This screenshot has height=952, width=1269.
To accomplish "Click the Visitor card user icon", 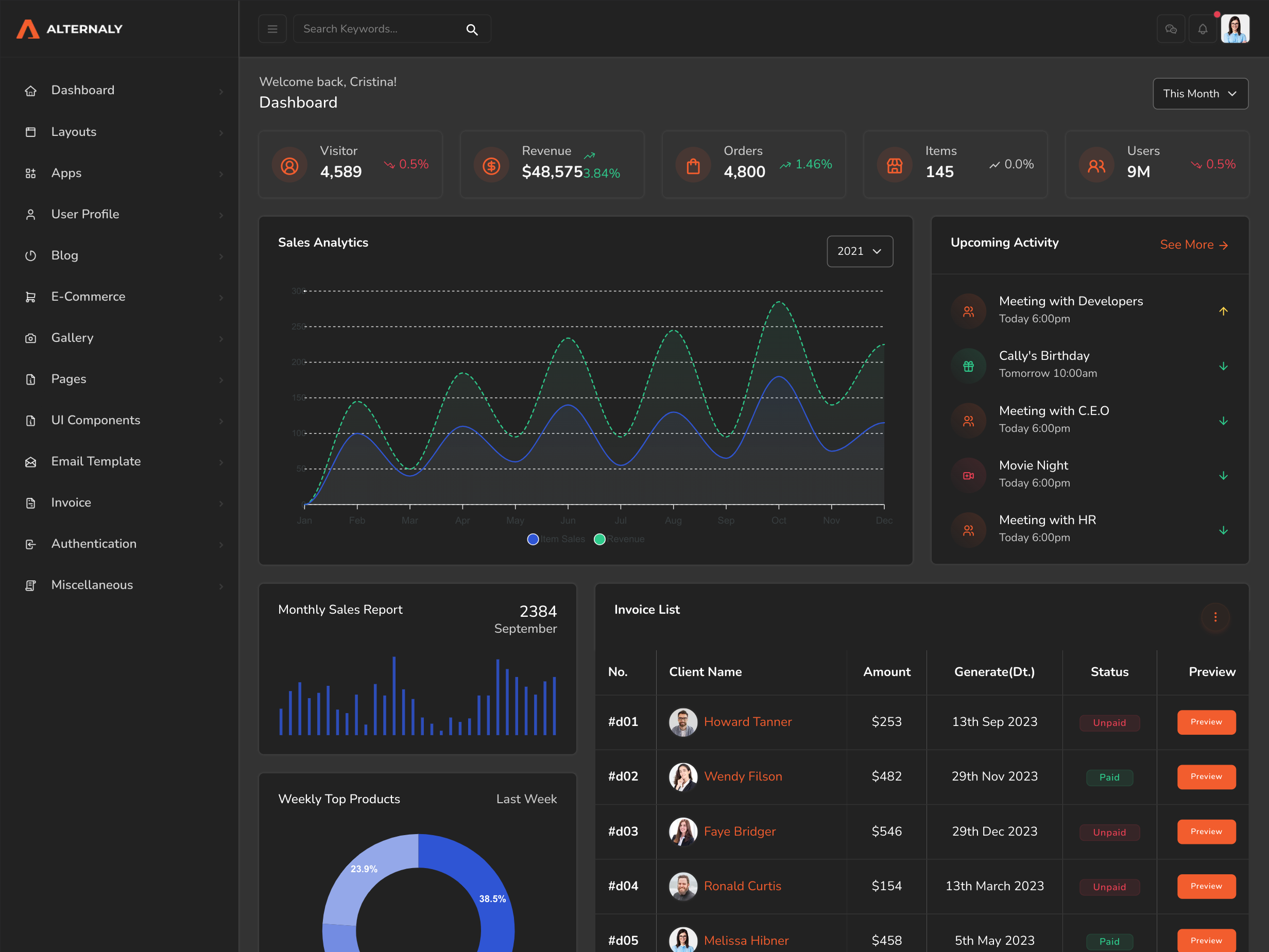I will pyautogui.click(x=290, y=166).
